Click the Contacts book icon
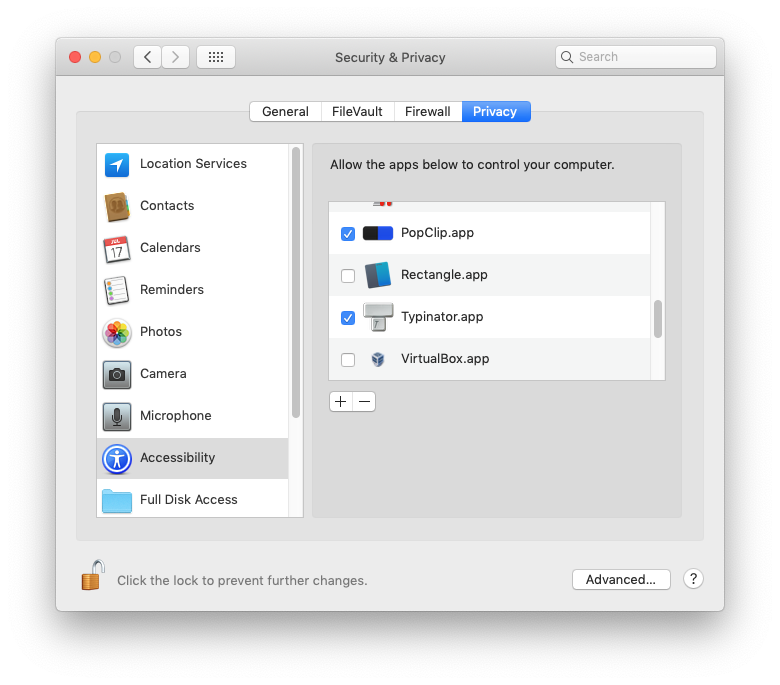The width and height of the screenshot is (780, 685). [117, 206]
